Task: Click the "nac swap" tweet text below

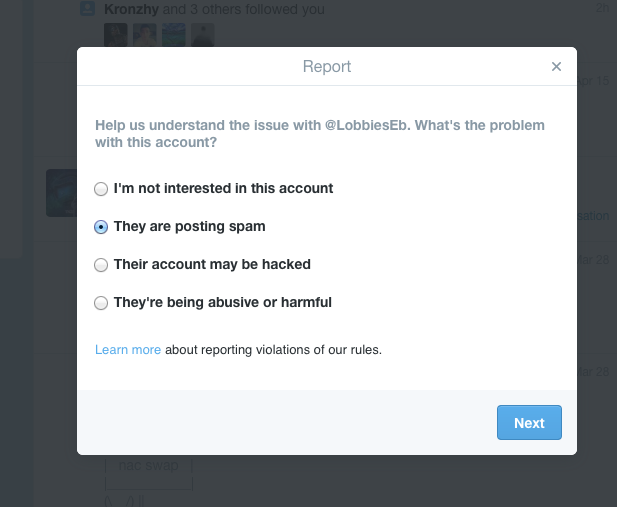Action: click(x=148, y=465)
